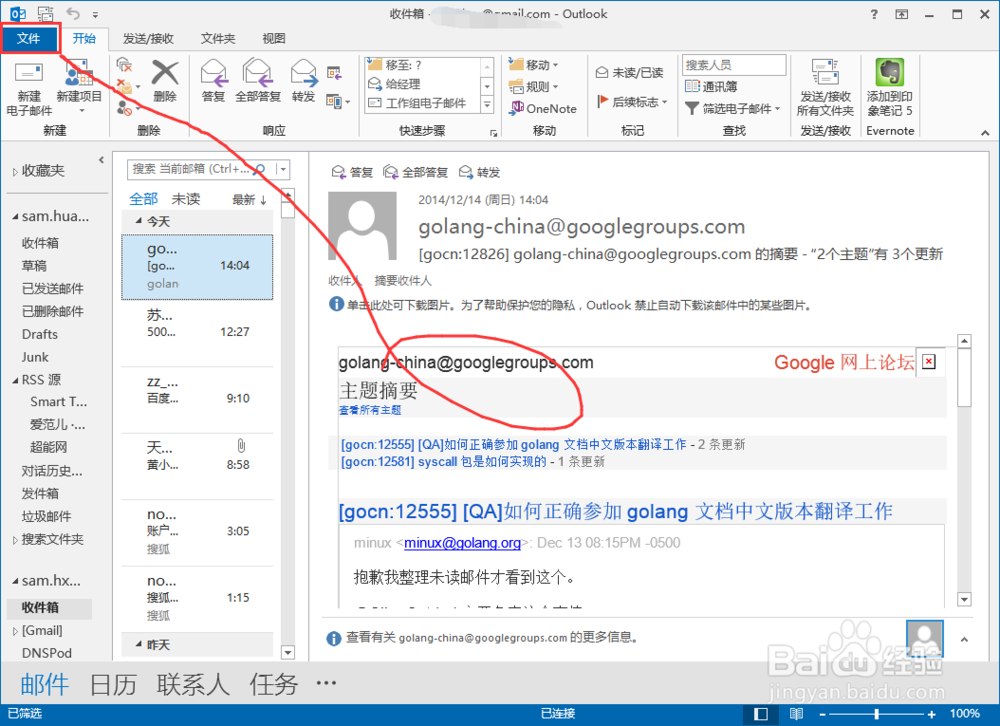Collapse the 昨天 message group
1000x726 pixels.
[x=138, y=644]
